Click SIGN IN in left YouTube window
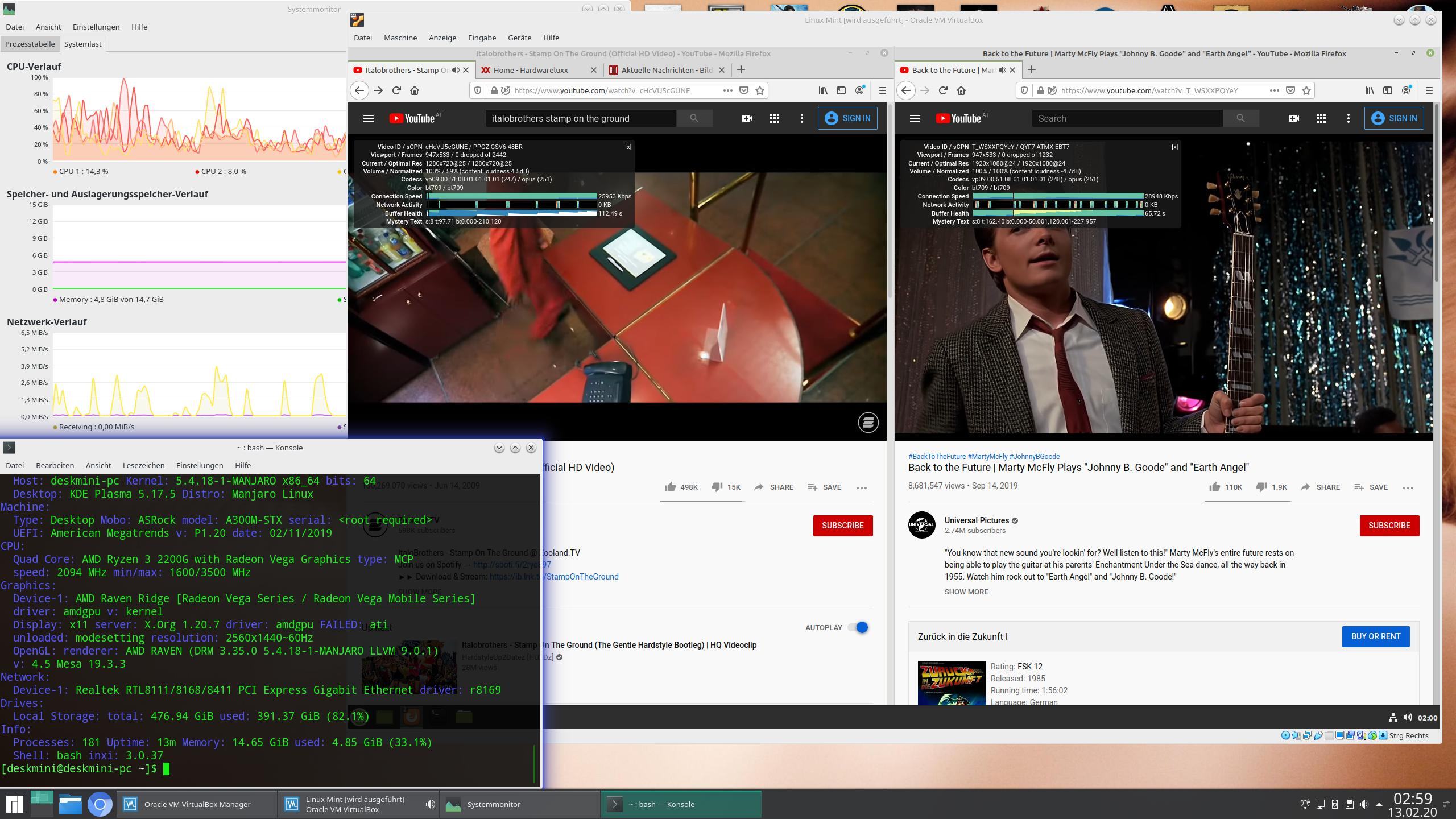1456x819 pixels. tap(847, 118)
